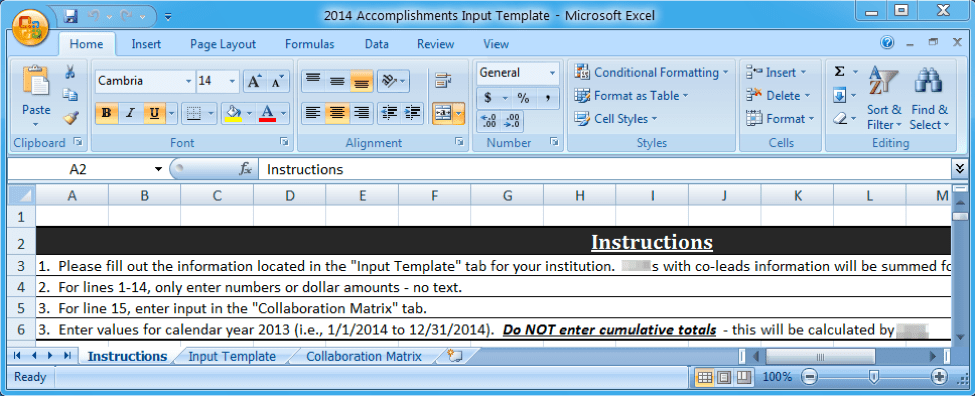Click the Save icon in quick access toolbar
This screenshot has height=396, width=975.
click(71, 15)
